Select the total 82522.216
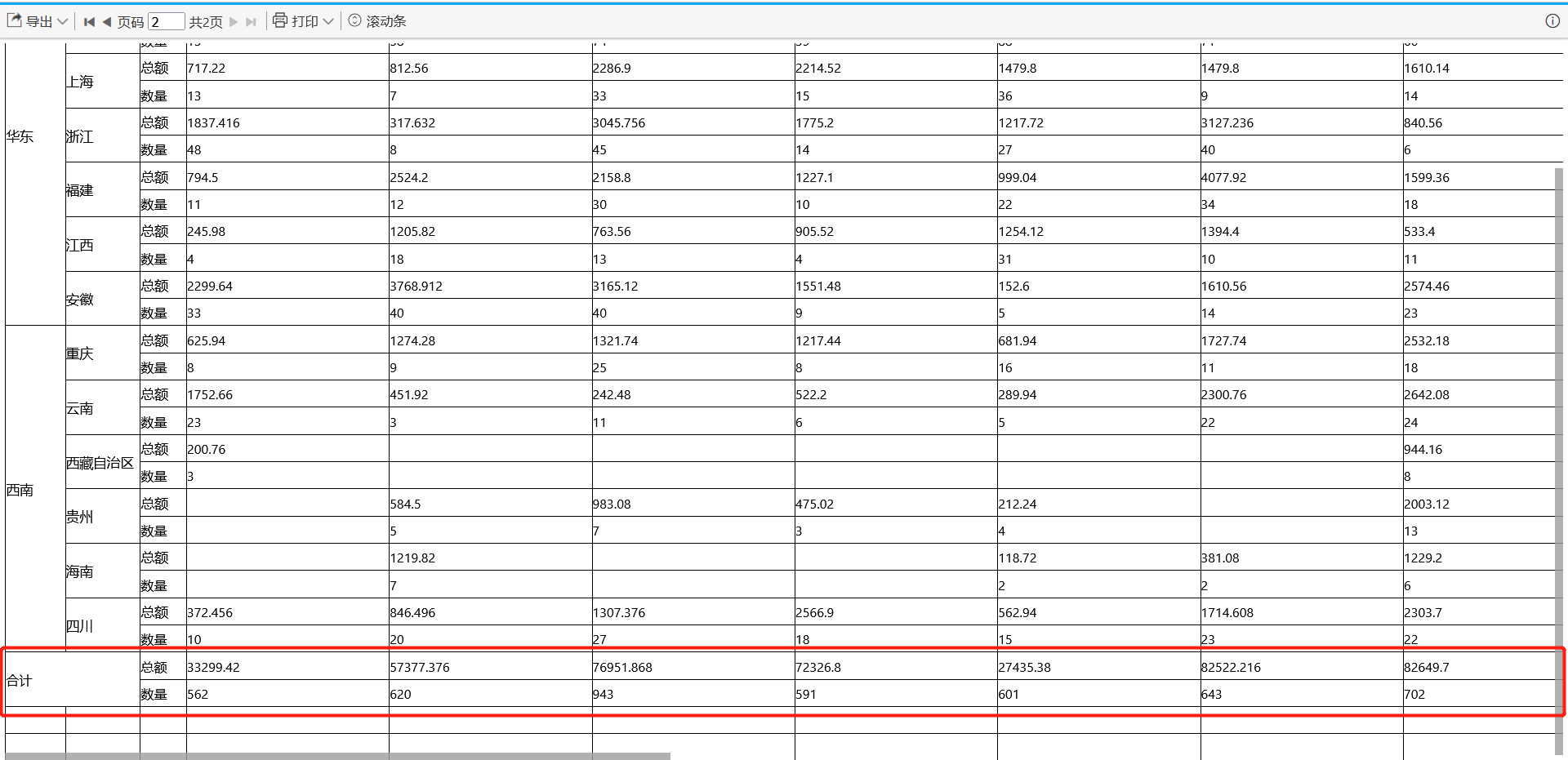Viewport: 1568px width, 760px height. click(x=1232, y=668)
